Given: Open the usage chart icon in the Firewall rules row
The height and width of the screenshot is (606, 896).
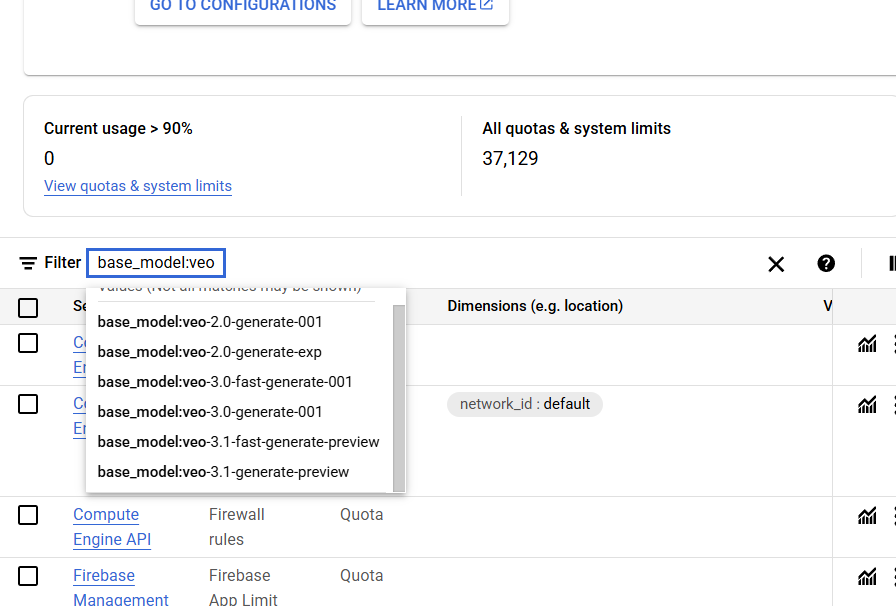Looking at the screenshot, I should tap(867, 516).
